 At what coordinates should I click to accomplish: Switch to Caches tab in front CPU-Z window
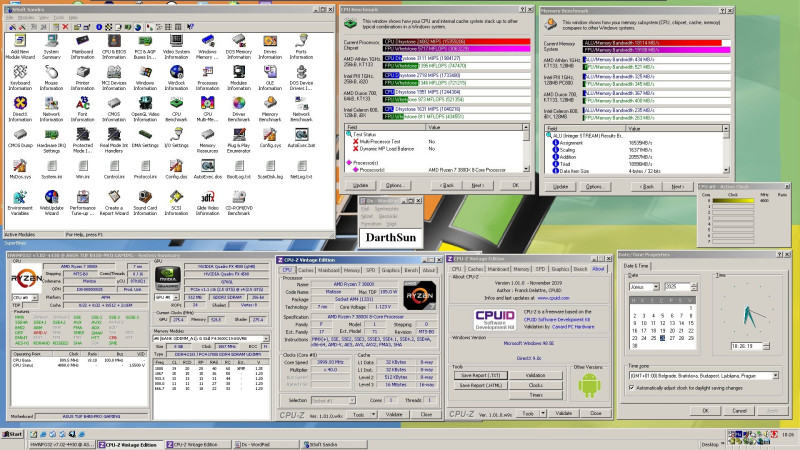[305, 270]
